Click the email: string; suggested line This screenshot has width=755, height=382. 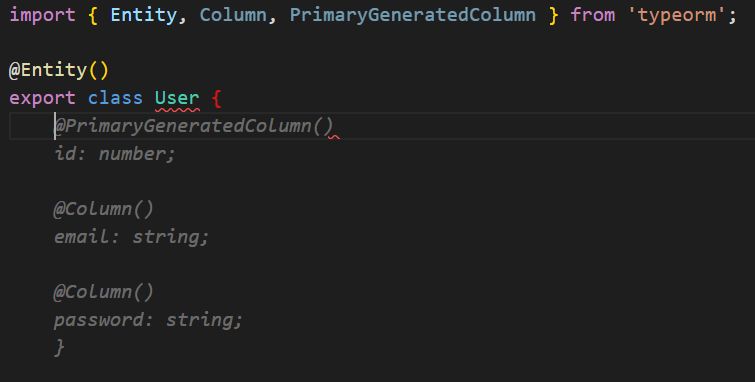[131, 237]
